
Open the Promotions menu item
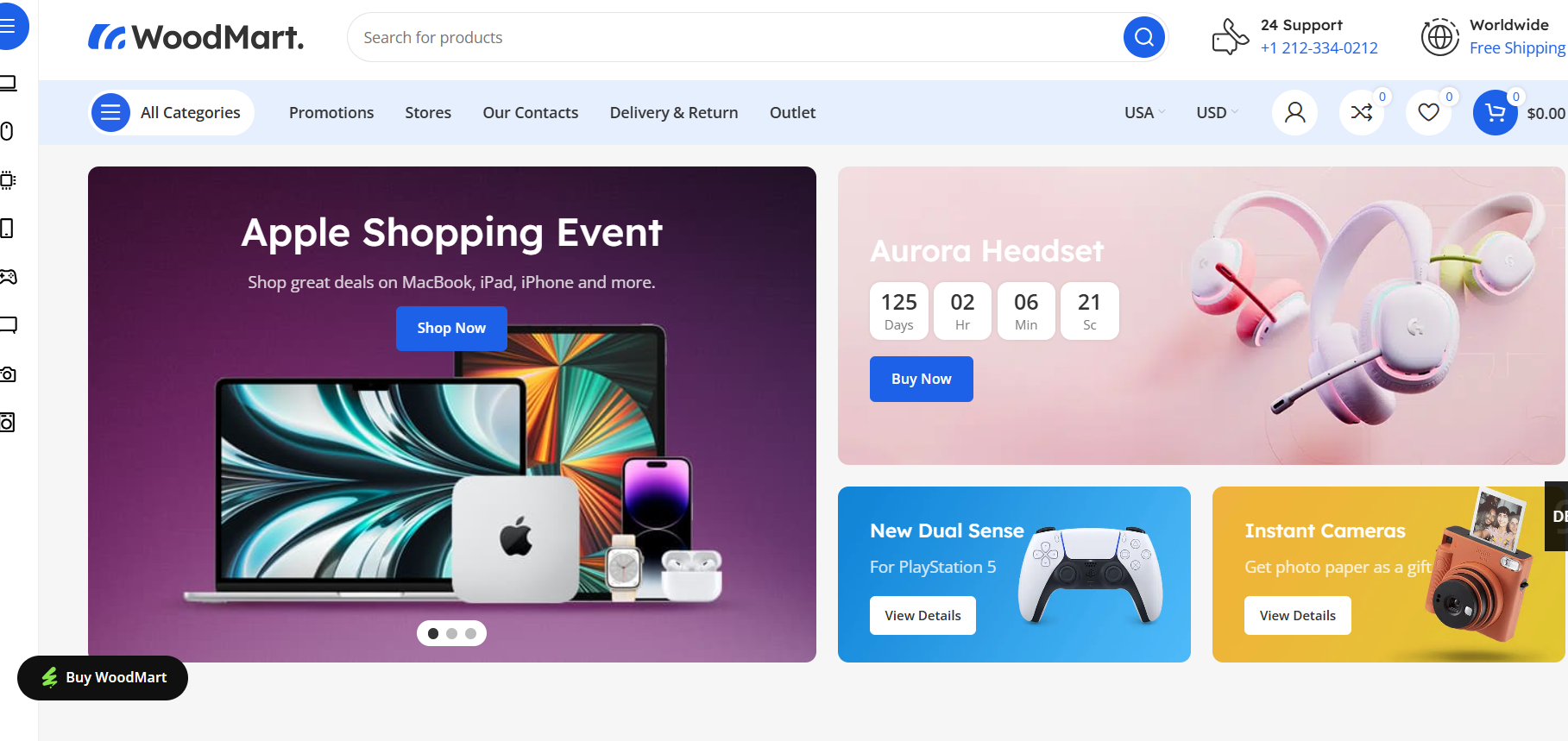pyautogui.click(x=331, y=112)
